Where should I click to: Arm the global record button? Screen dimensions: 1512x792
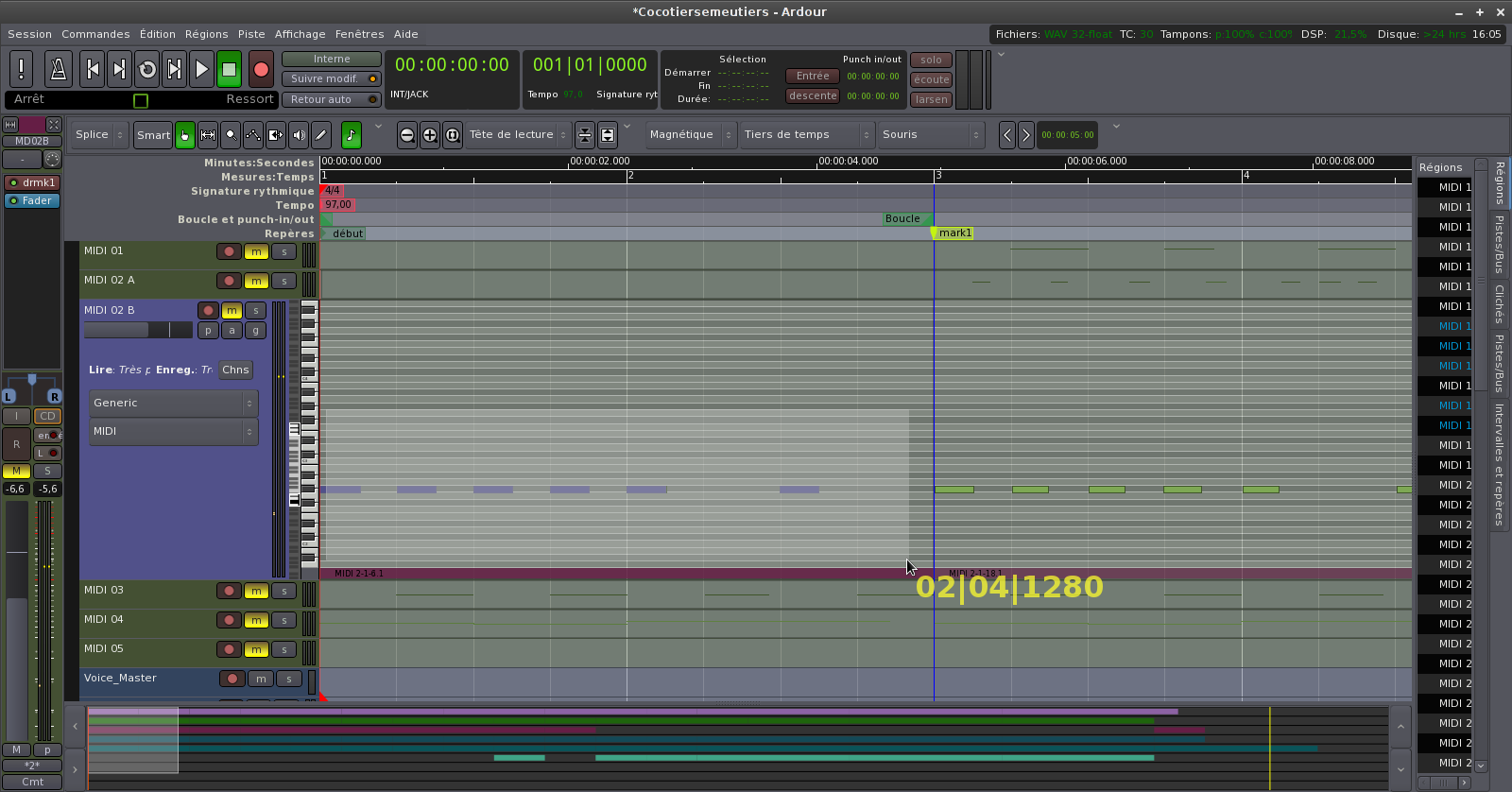tap(261, 69)
